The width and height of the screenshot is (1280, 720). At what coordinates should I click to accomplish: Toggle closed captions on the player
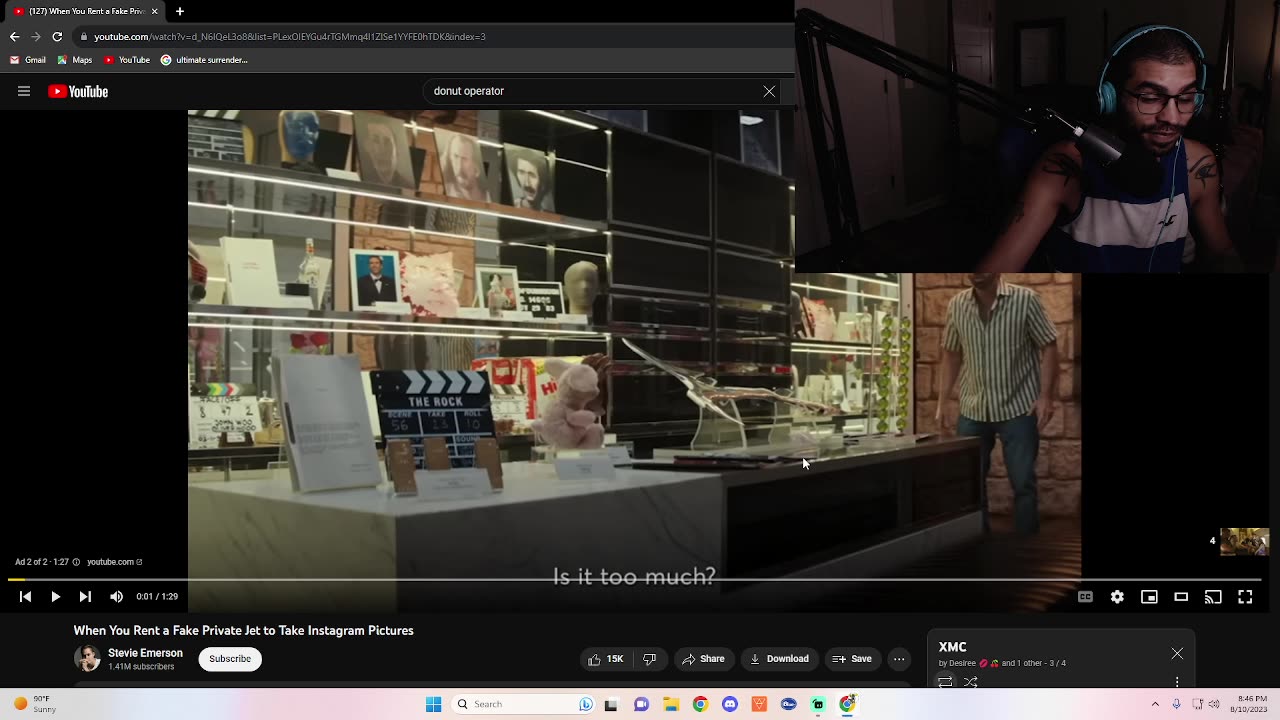tap(1085, 597)
